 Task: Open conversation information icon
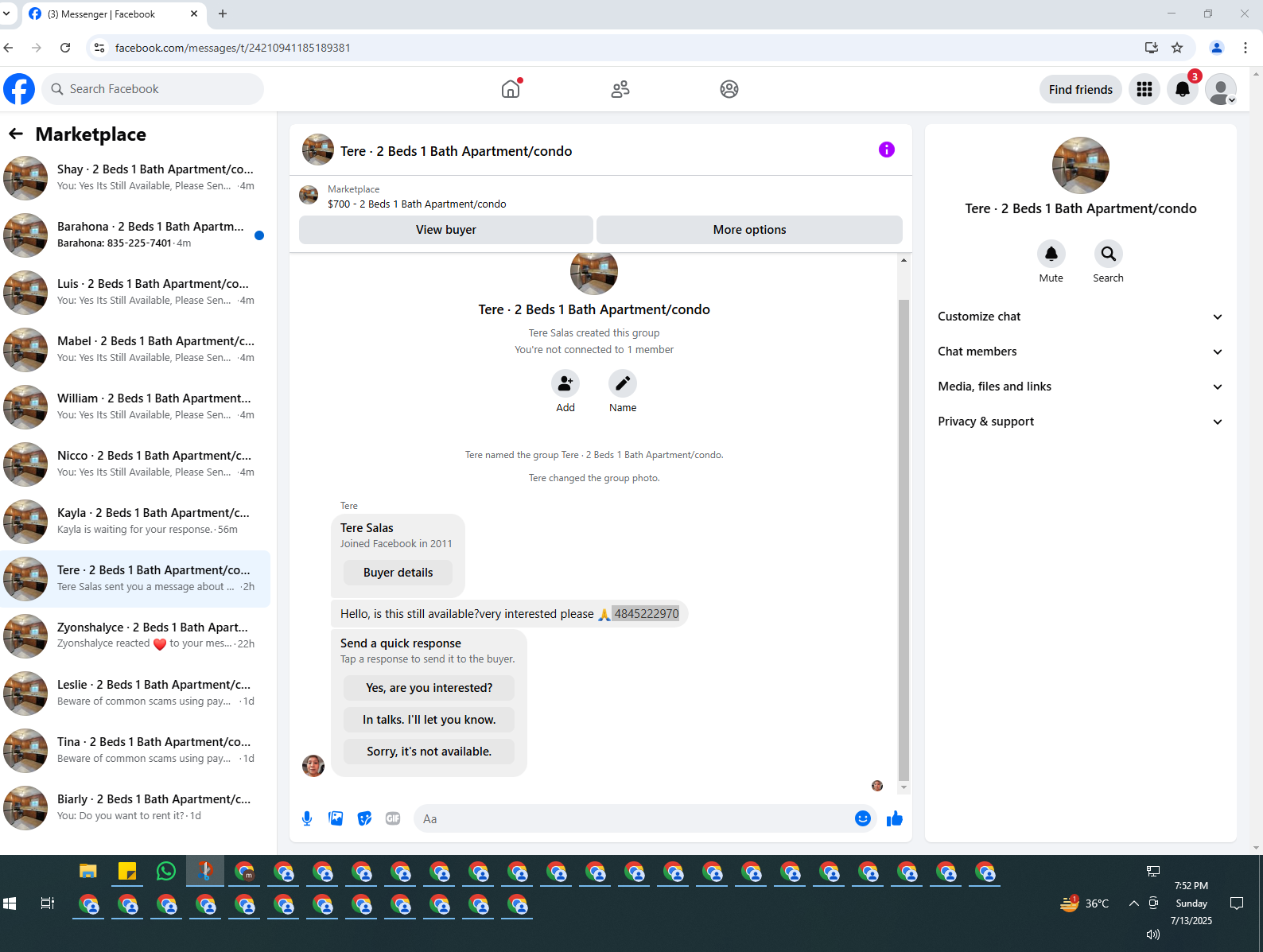click(887, 150)
